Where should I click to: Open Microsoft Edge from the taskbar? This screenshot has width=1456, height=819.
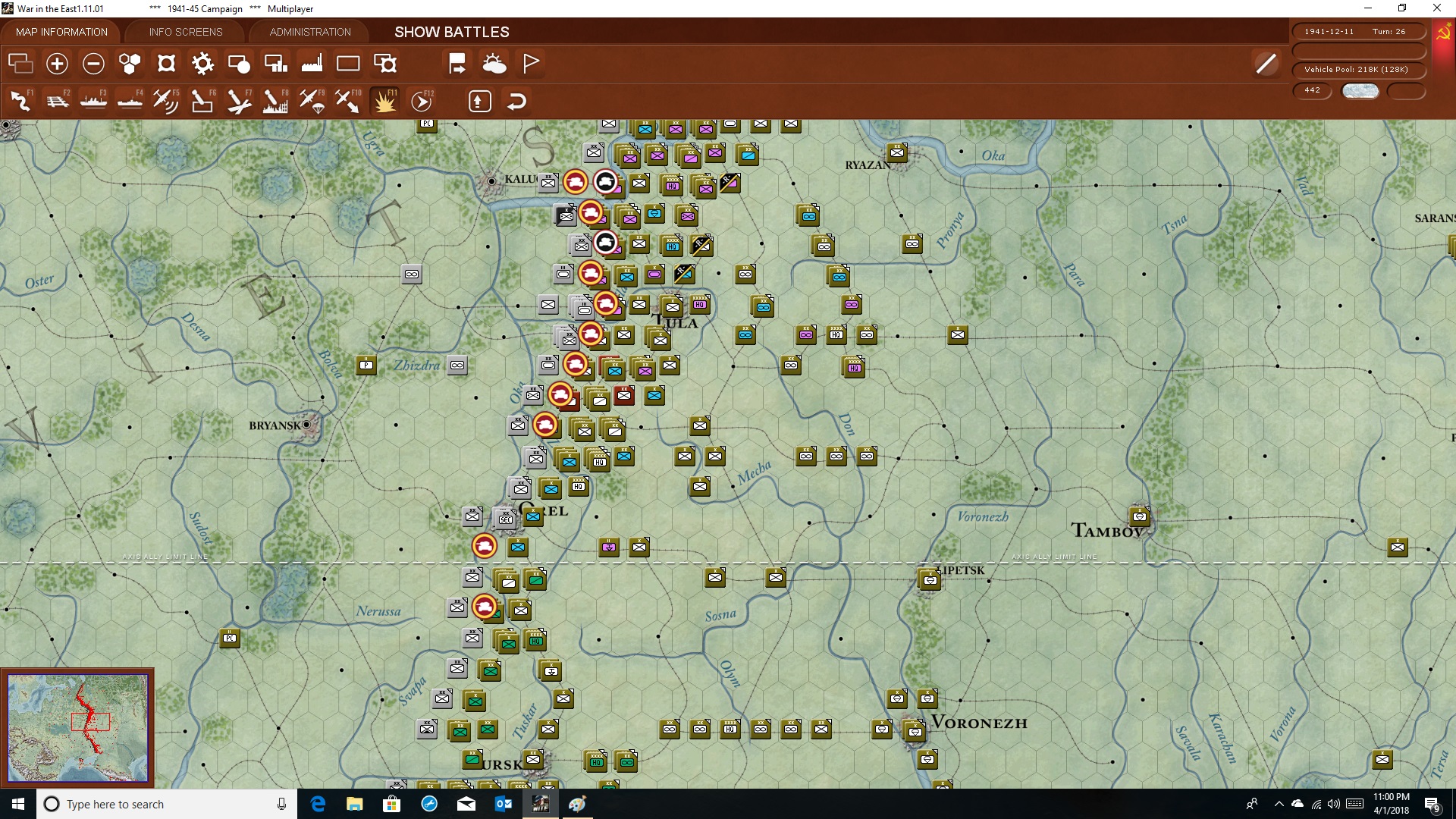[x=318, y=804]
